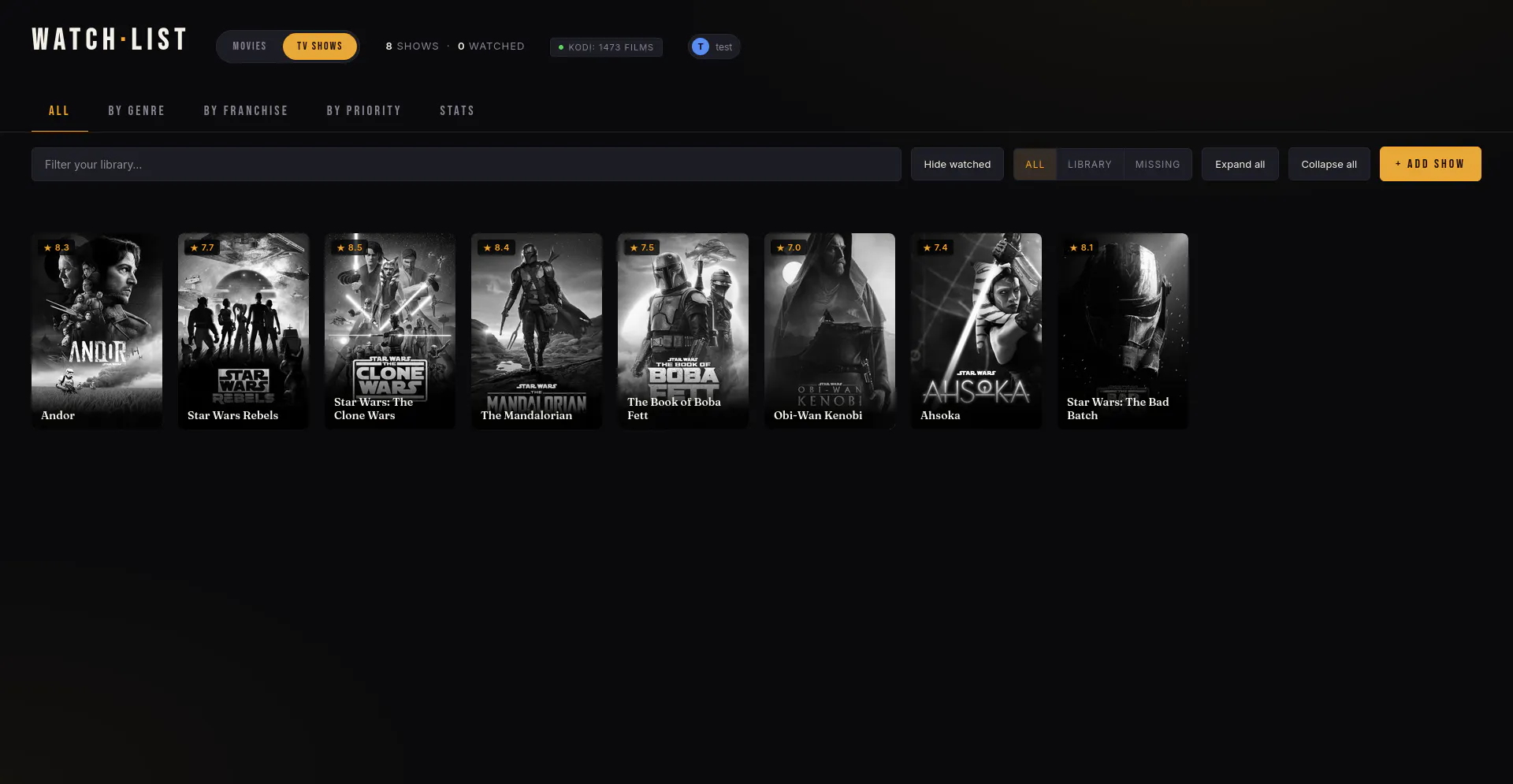Click the + Add Show button
1513x784 pixels.
pyautogui.click(x=1430, y=164)
